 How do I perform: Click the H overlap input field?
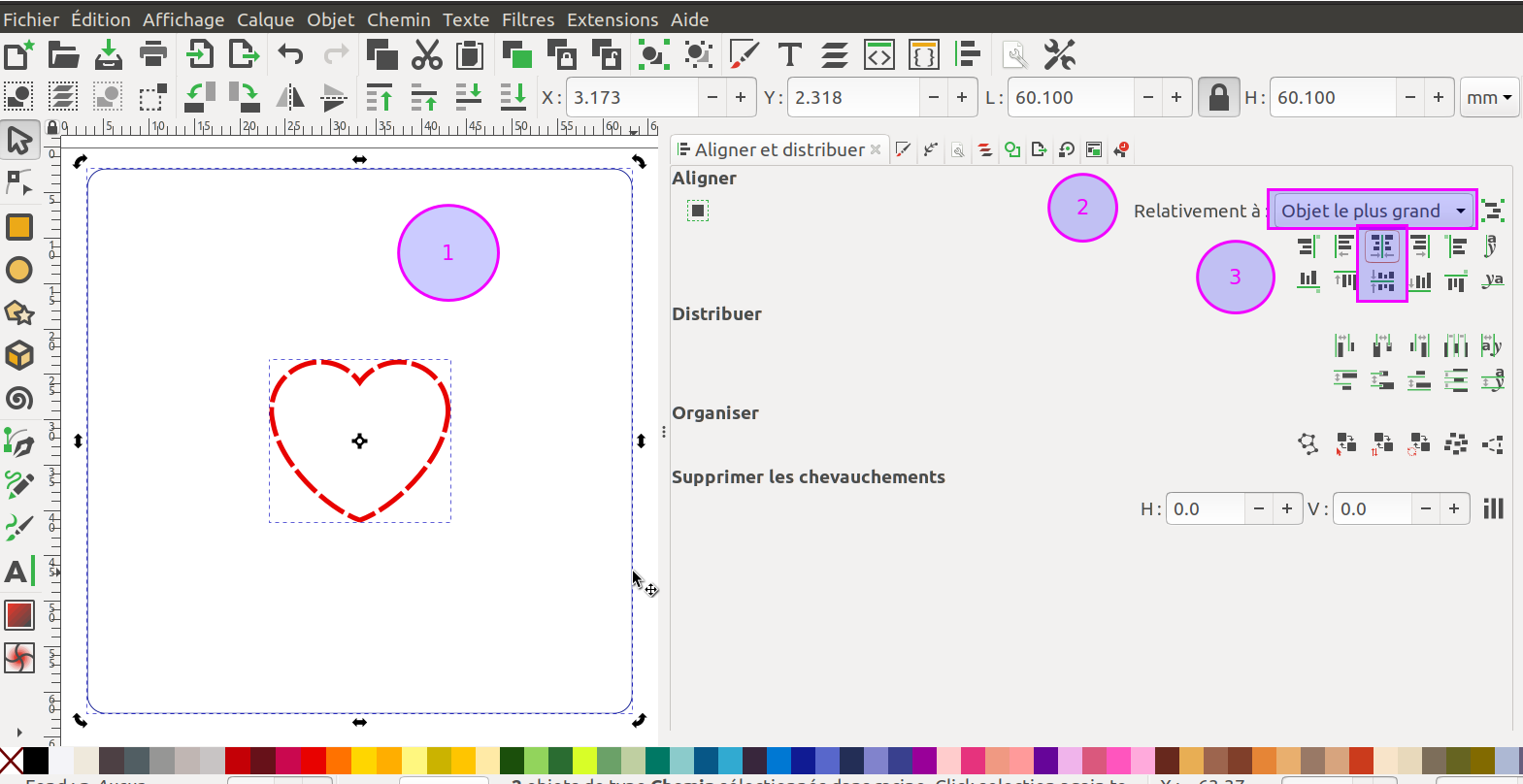coord(1205,509)
